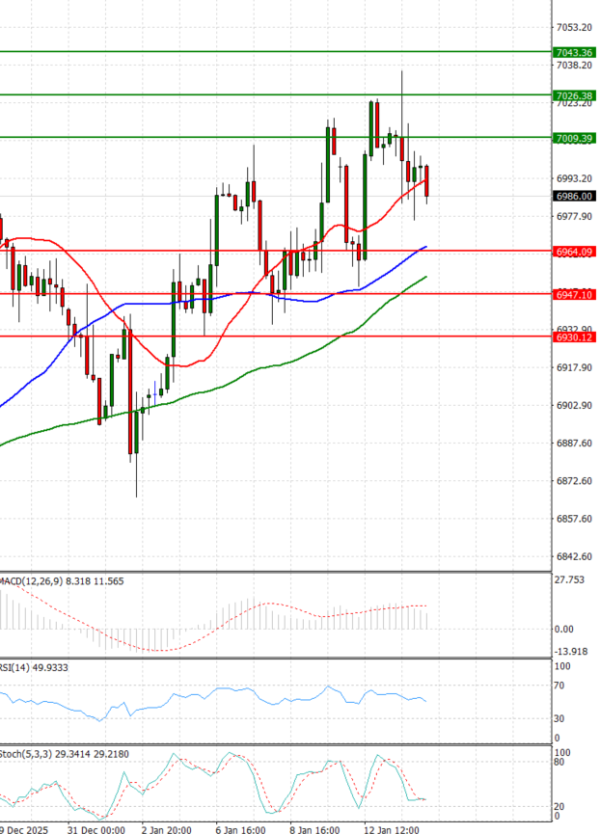This screenshot has width=600, height=834.
Task: Click the 7026.38 green resistance price label
Action: click(573, 96)
